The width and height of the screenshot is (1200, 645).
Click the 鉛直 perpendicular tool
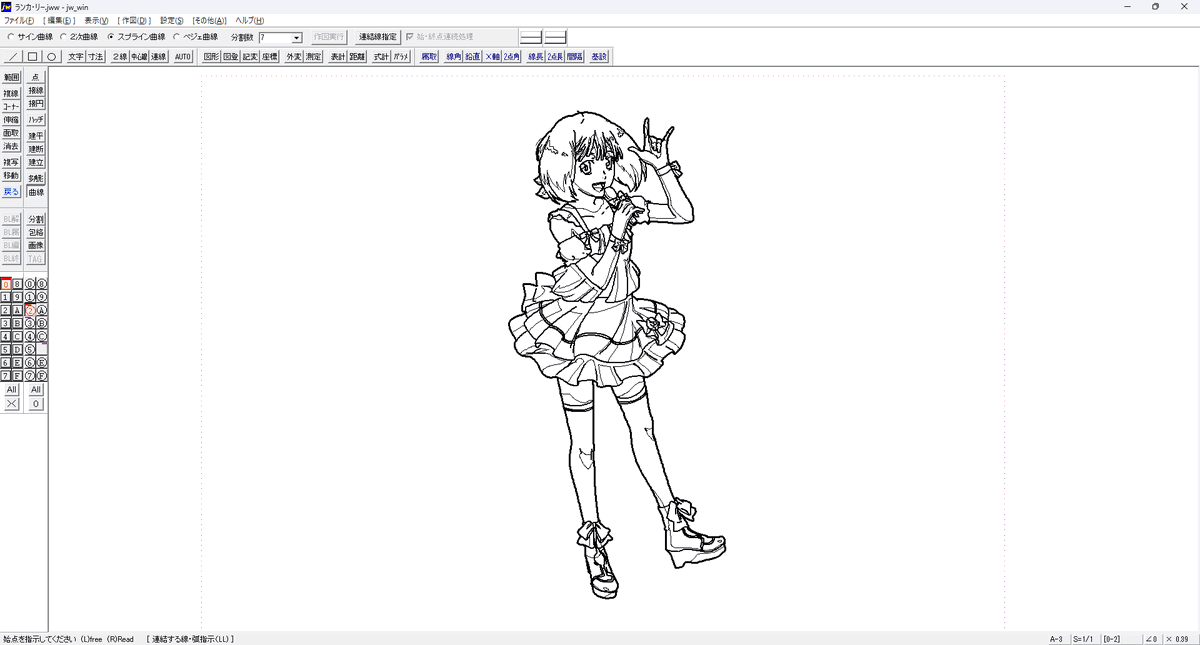tap(473, 57)
